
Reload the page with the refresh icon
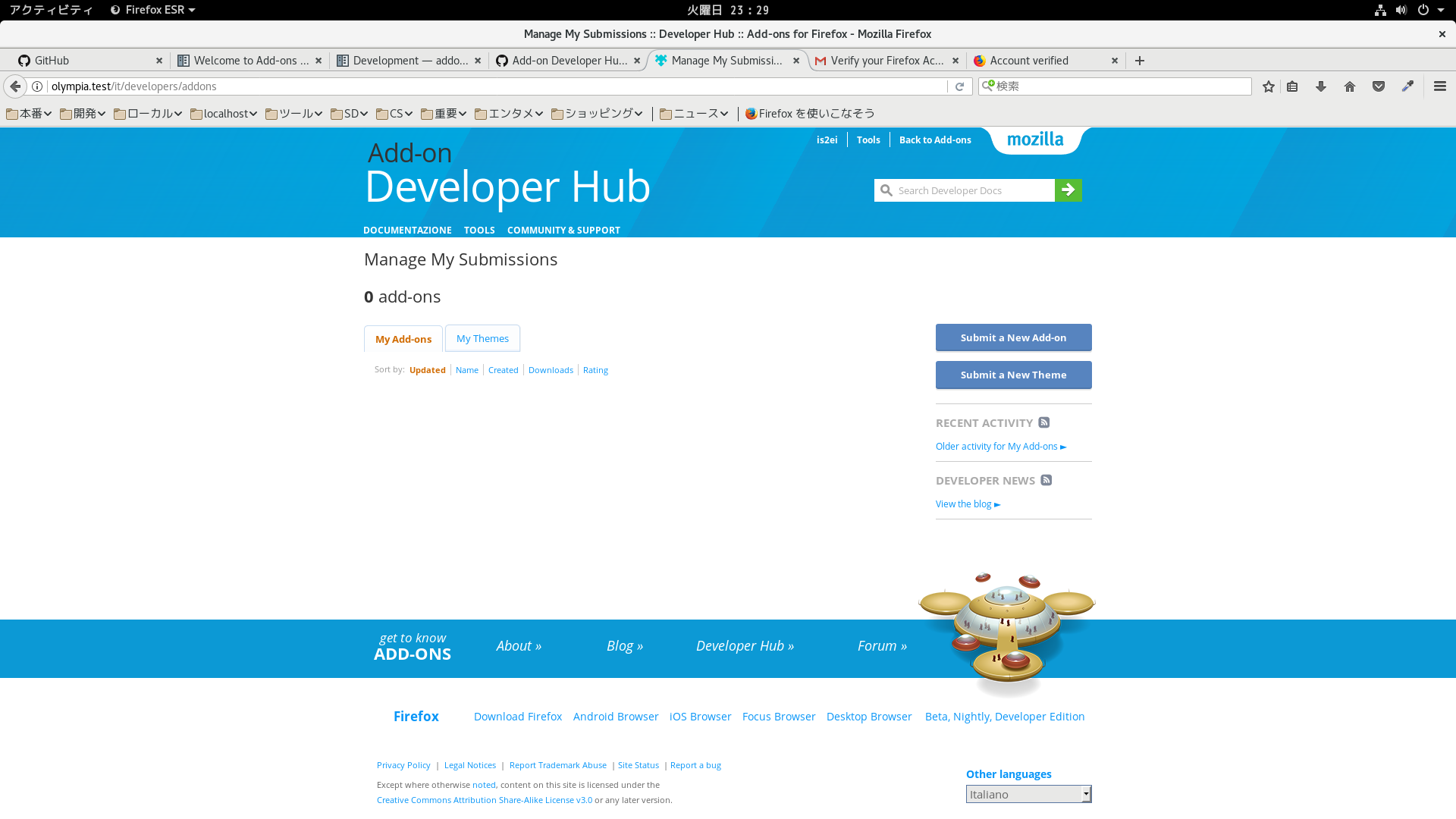point(959,86)
